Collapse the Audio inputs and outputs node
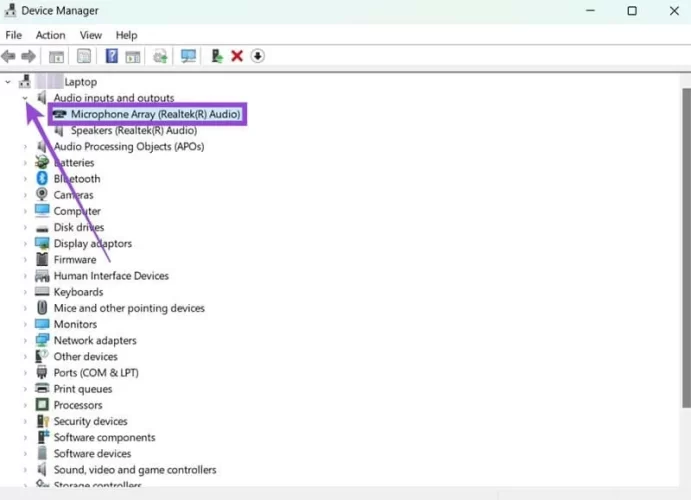Image resolution: width=691 pixels, height=500 pixels. 25,98
